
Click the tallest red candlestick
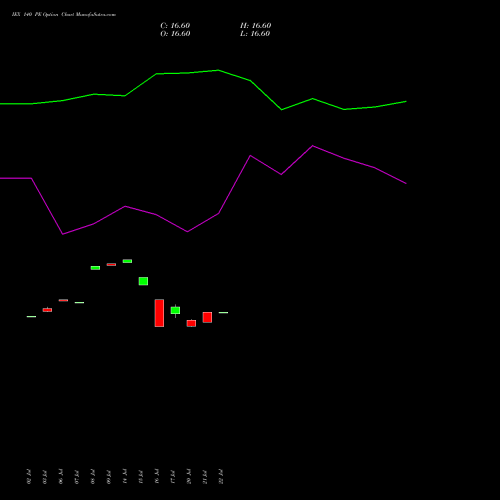159,313
